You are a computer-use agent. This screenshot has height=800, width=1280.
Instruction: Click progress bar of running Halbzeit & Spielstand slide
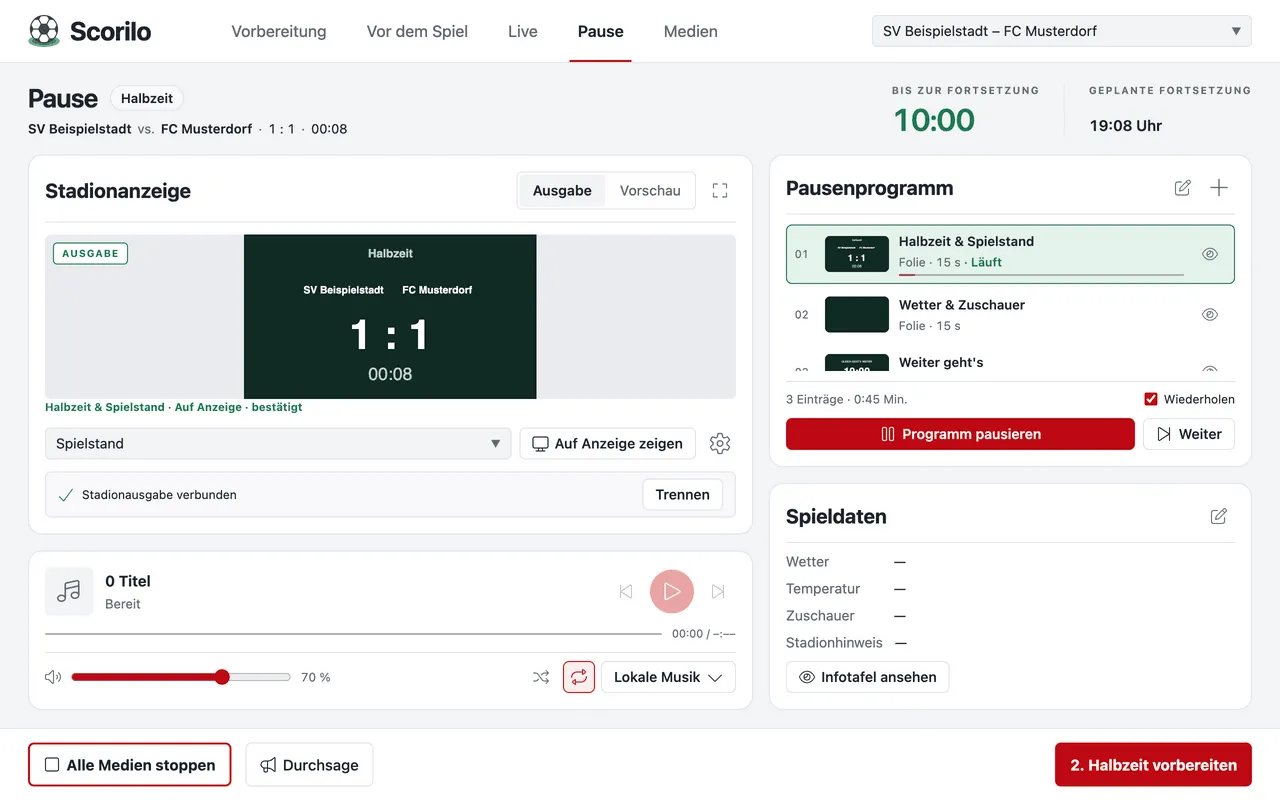click(x=1041, y=275)
